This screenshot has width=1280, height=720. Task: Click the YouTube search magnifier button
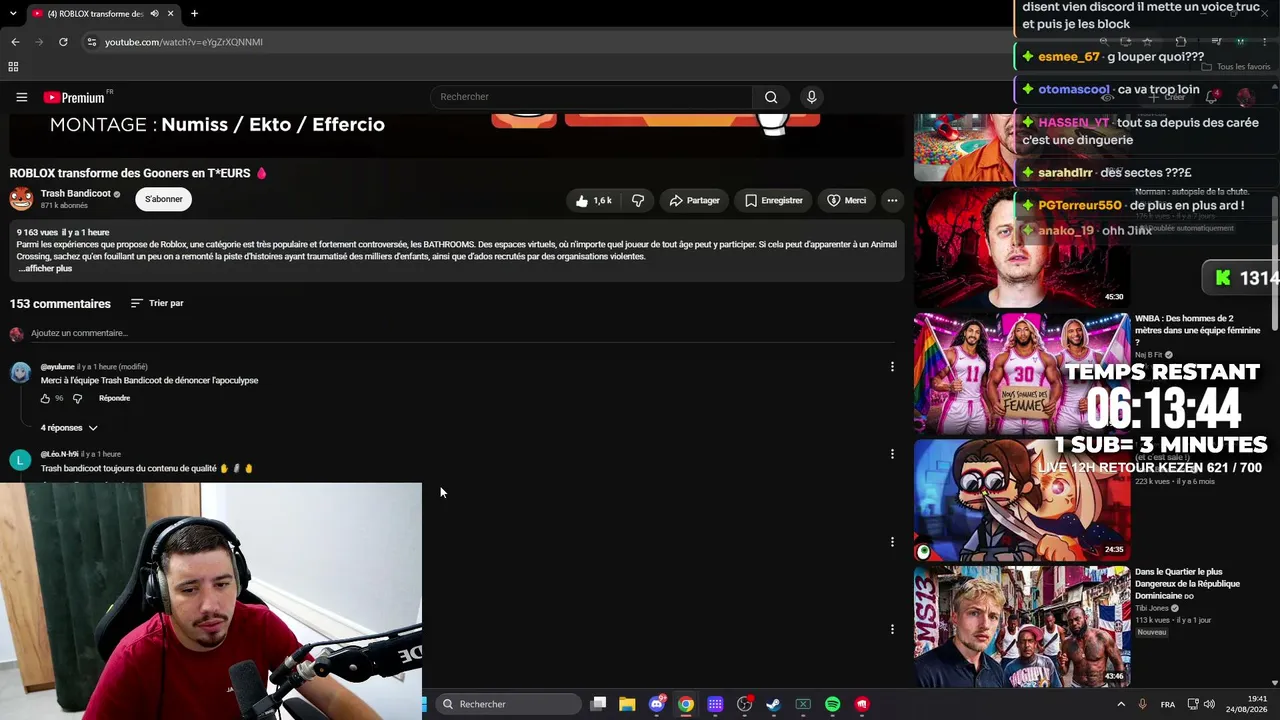click(x=771, y=97)
